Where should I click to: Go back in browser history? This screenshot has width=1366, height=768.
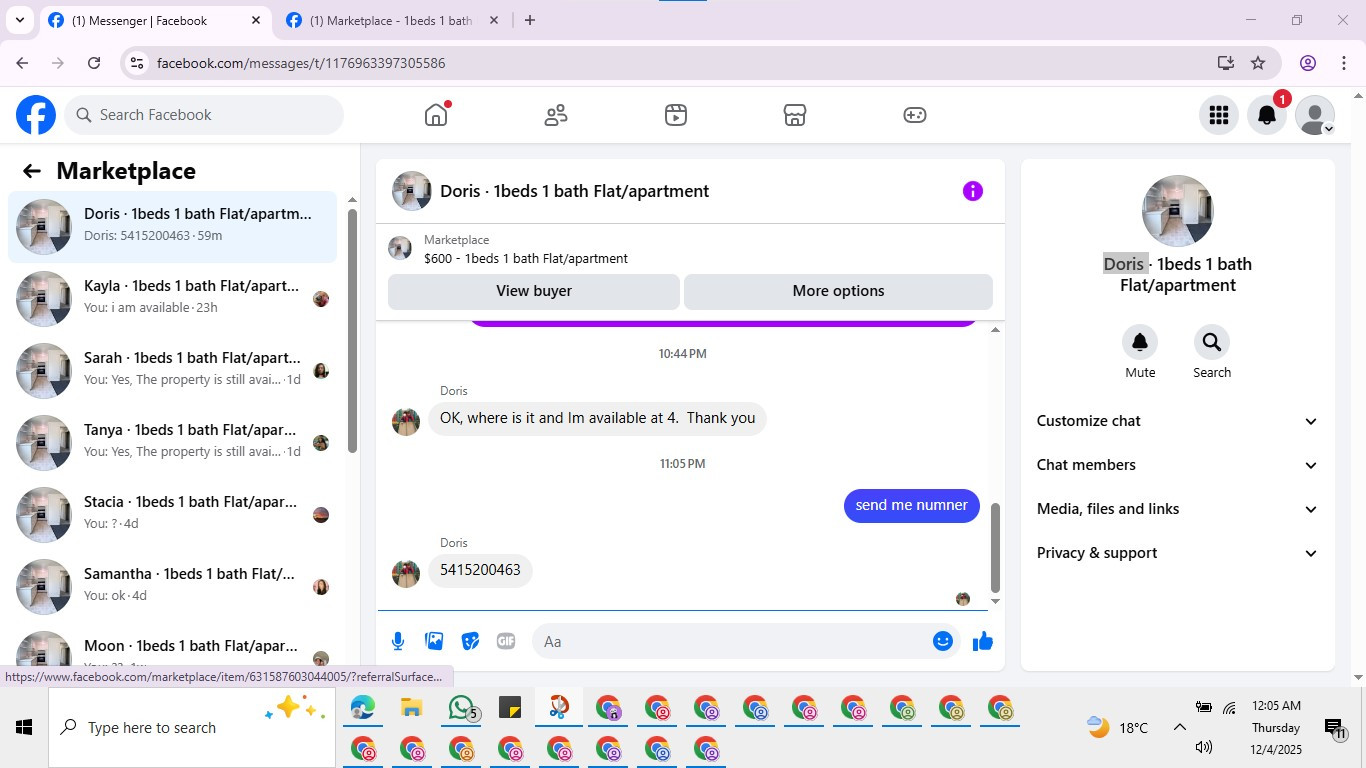pos(22,63)
